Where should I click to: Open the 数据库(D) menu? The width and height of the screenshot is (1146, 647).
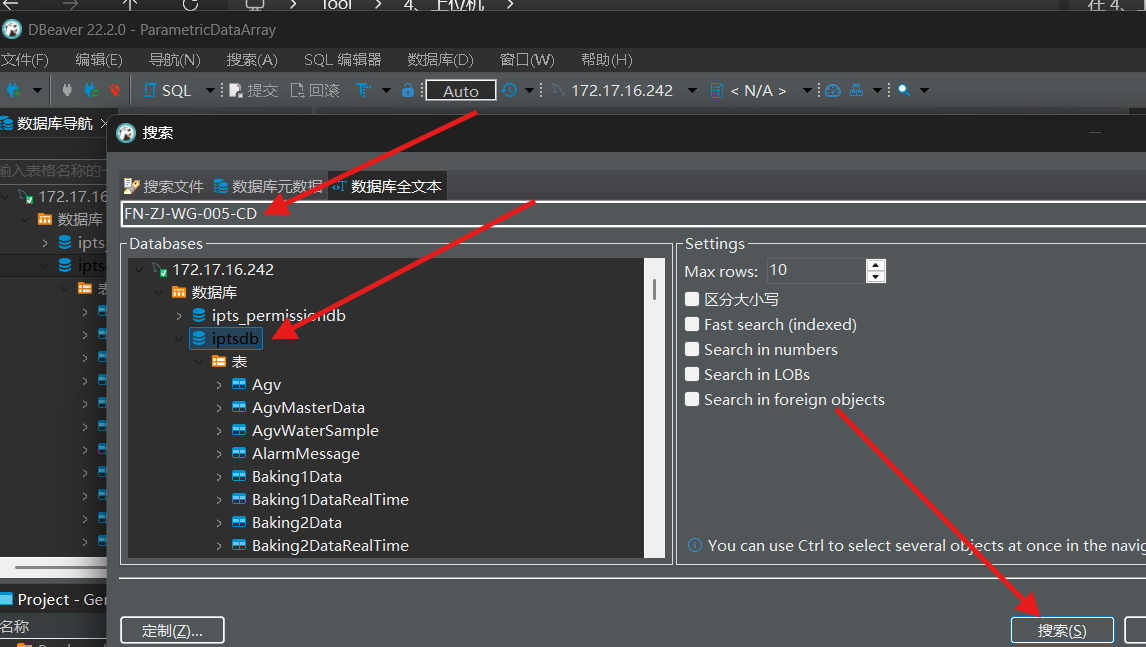440,60
